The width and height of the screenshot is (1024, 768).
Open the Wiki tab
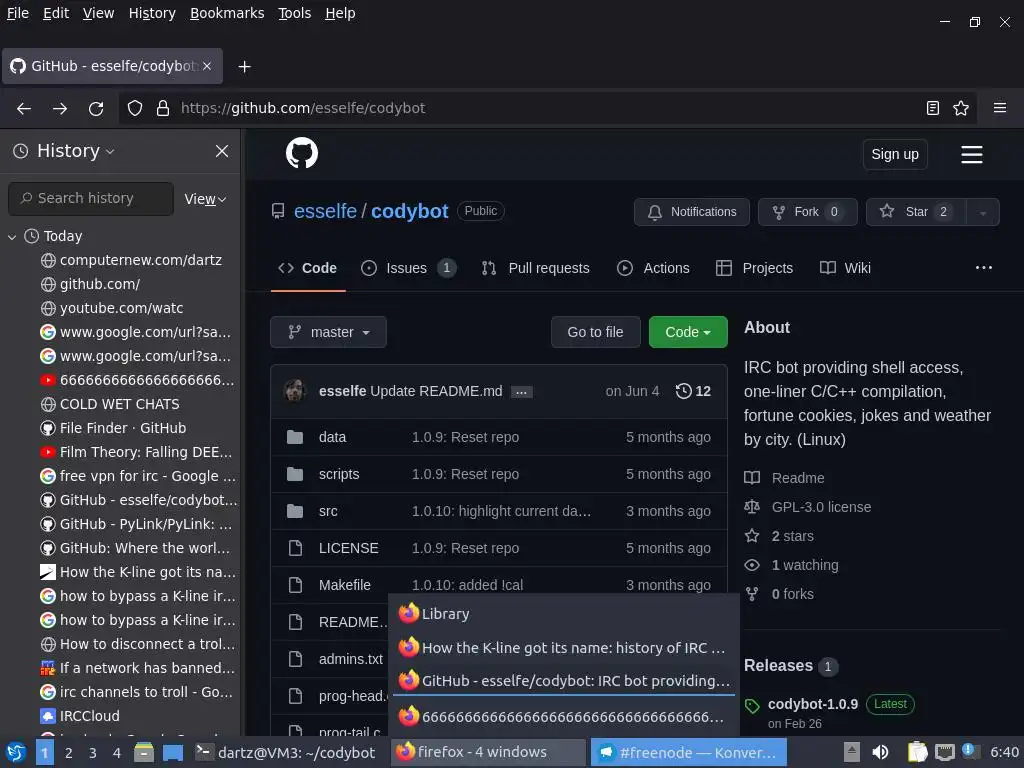[846, 268]
